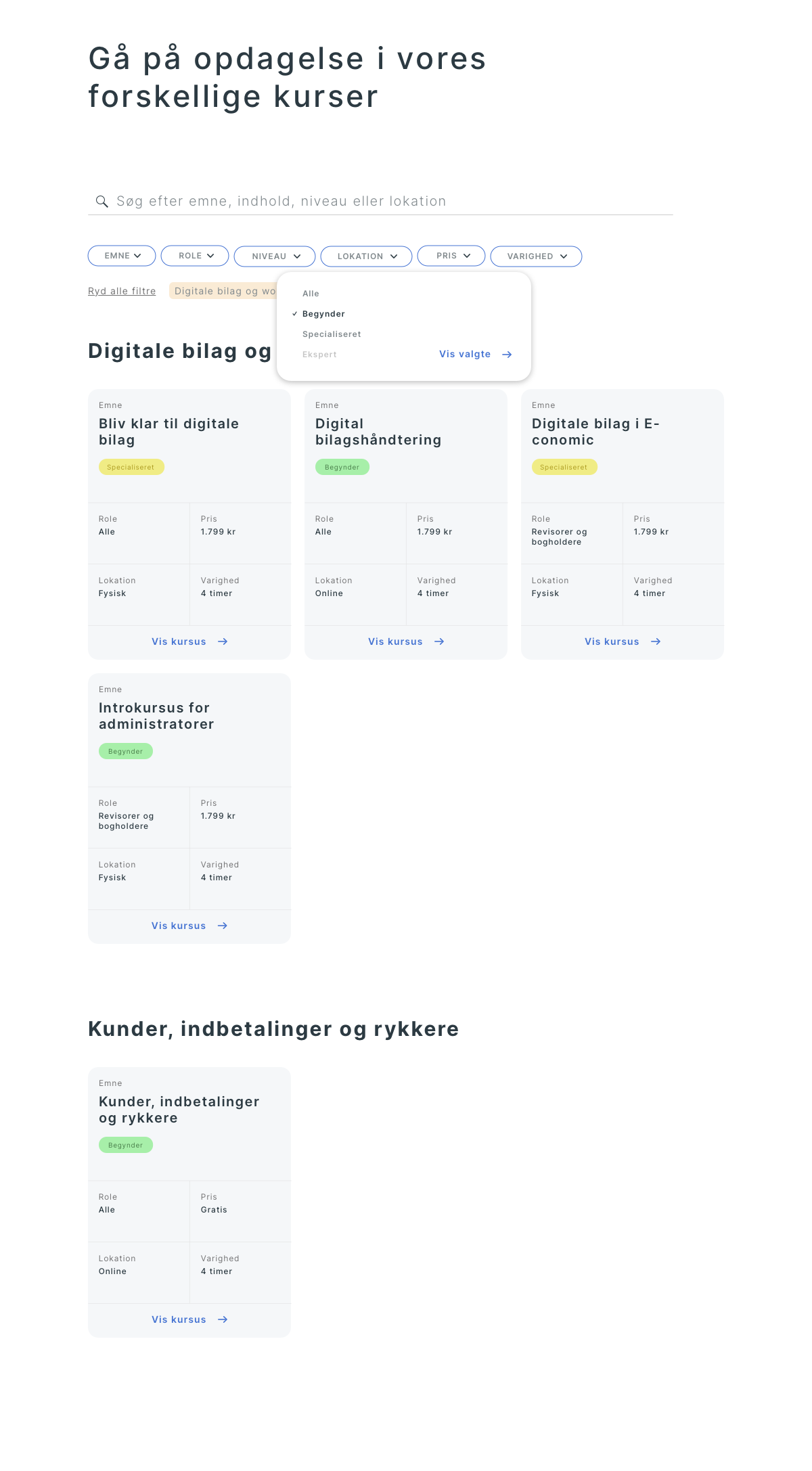812x1471 pixels.
Task: Click arrow on Digital bilagshåndtering card
Action: click(x=439, y=641)
